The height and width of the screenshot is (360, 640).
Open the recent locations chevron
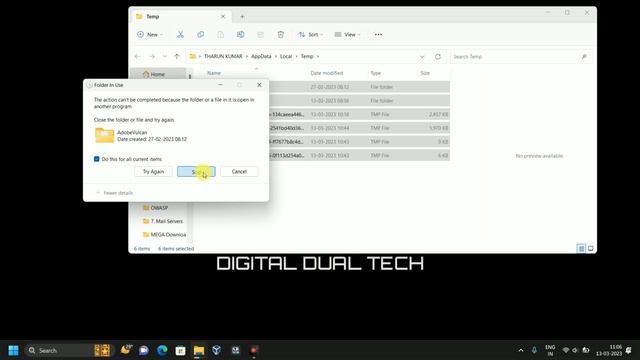click(164, 56)
